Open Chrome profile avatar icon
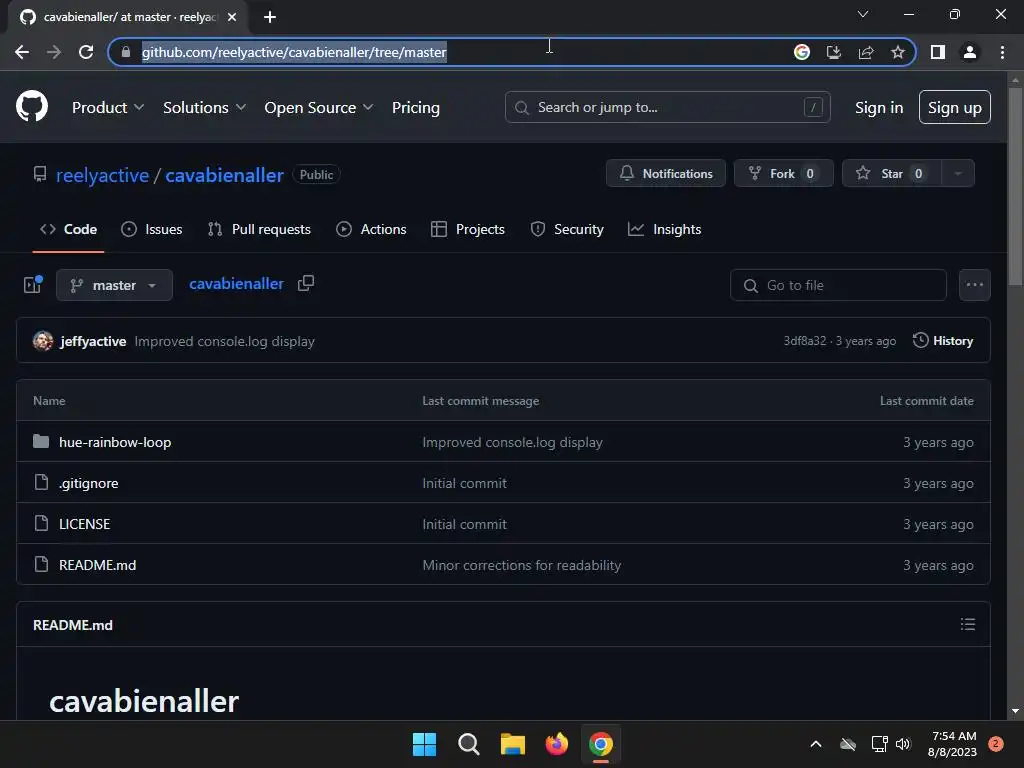The image size is (1024, 768). tap(970, 52)
